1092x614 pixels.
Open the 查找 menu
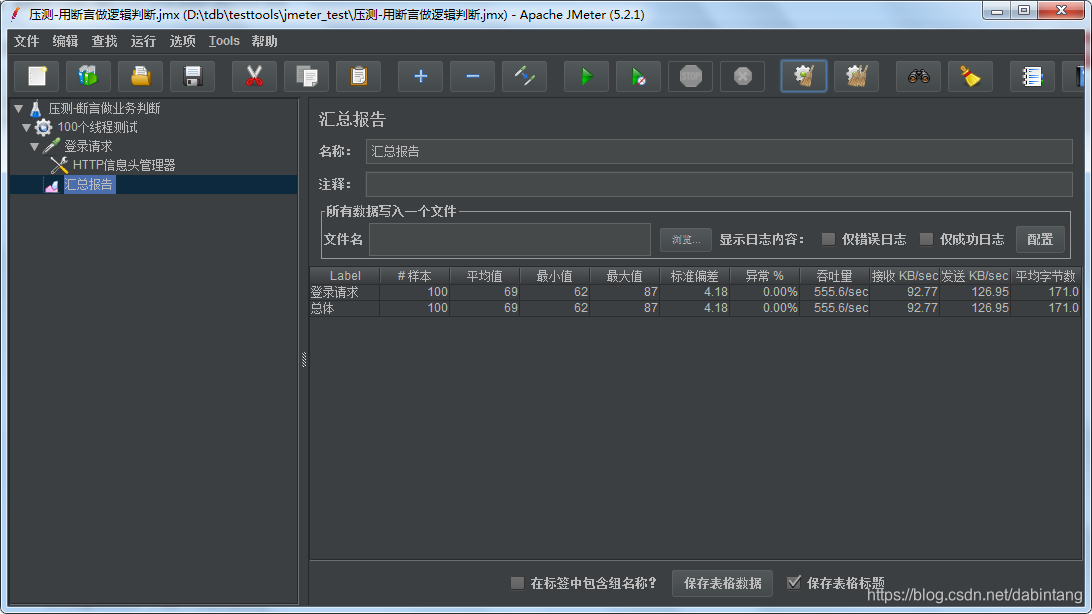tap(104, 41)
